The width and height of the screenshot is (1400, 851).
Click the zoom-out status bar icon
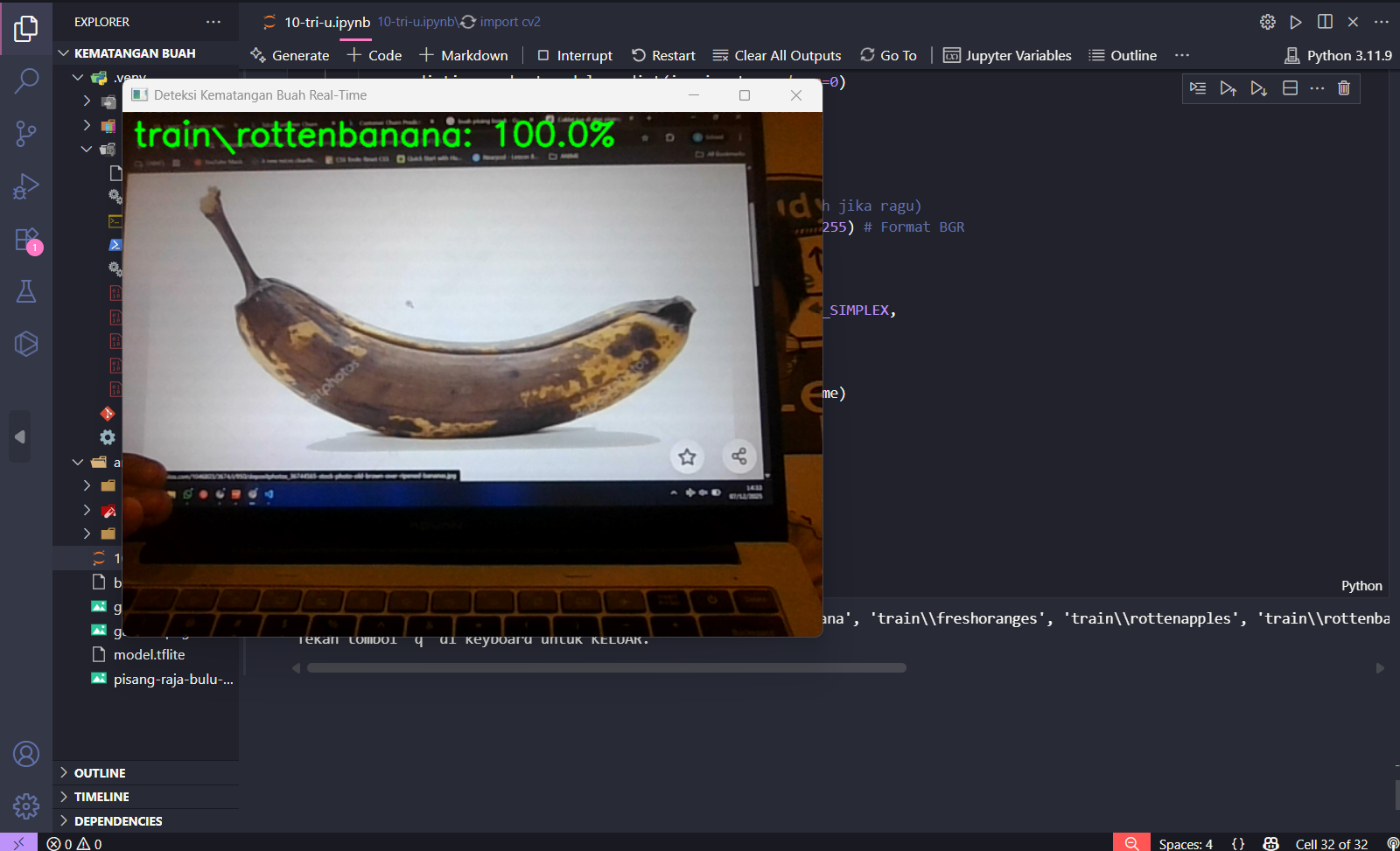coord(1131,843)
